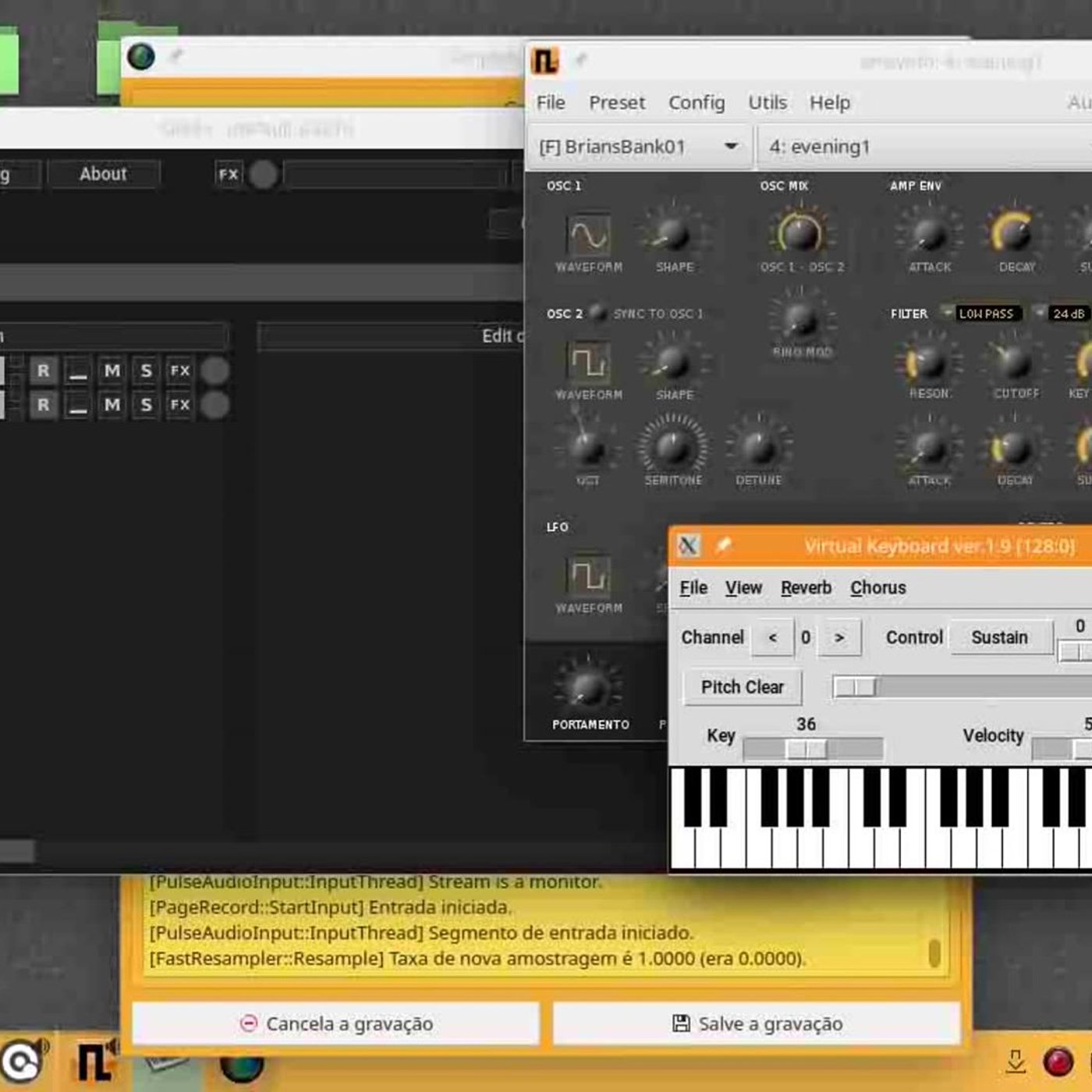This screenshot has width=1092, height=1092.
Task: Click 'Salve a gravação' button
Action: click(x=757, y=1023)
